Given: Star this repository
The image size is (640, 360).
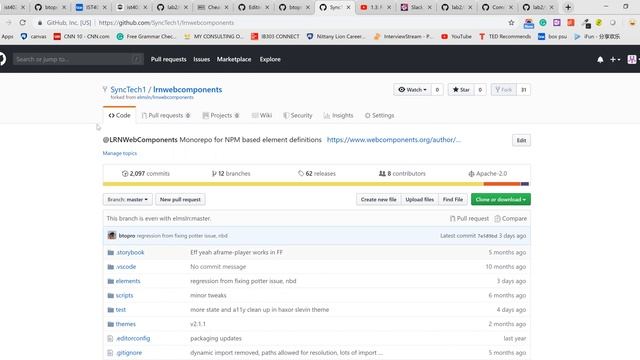Looking at the screenshot, I should pyautogui.click(x=461, y=90).
